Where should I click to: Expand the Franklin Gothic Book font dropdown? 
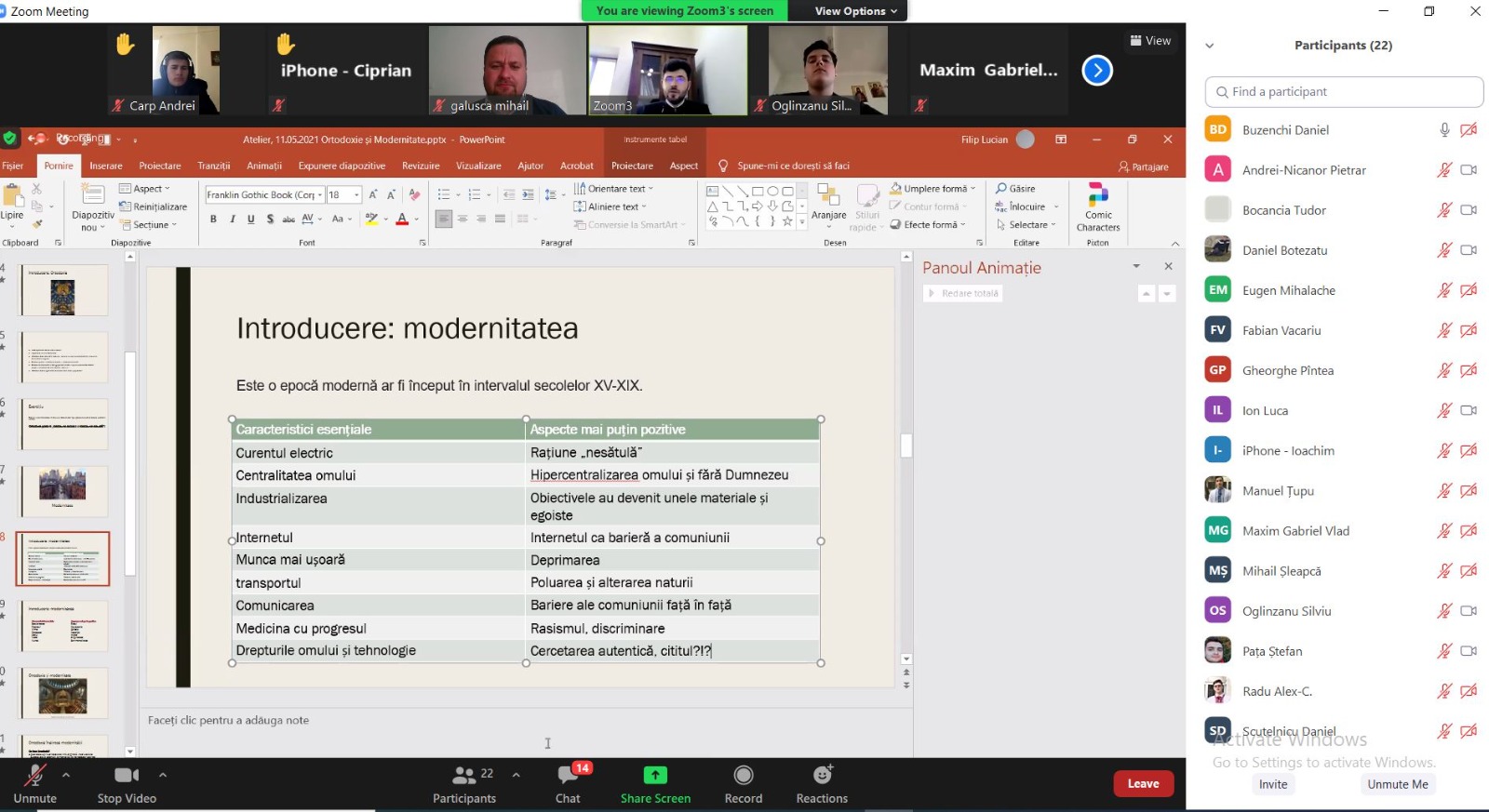click(x=320, y=195)
